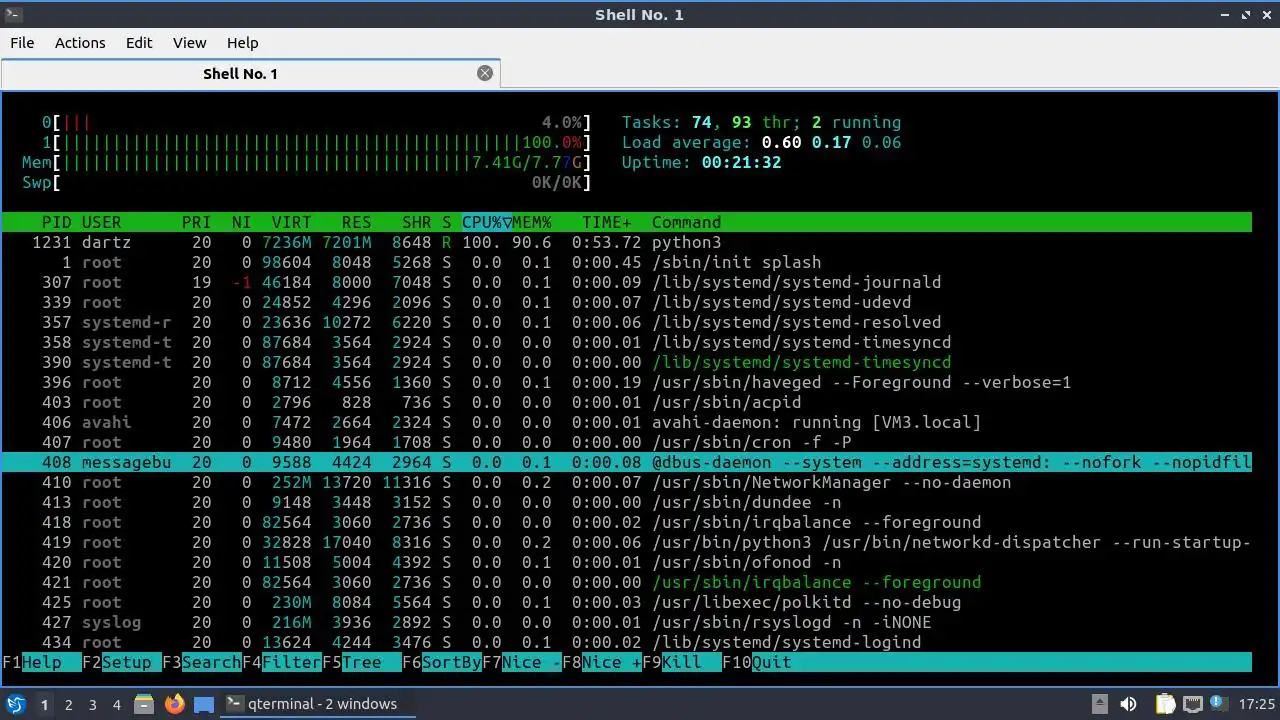Click the CPU 1 usage meter bar
The width and height of the screenshot is (1280, 720).
[x=316, y=142]
